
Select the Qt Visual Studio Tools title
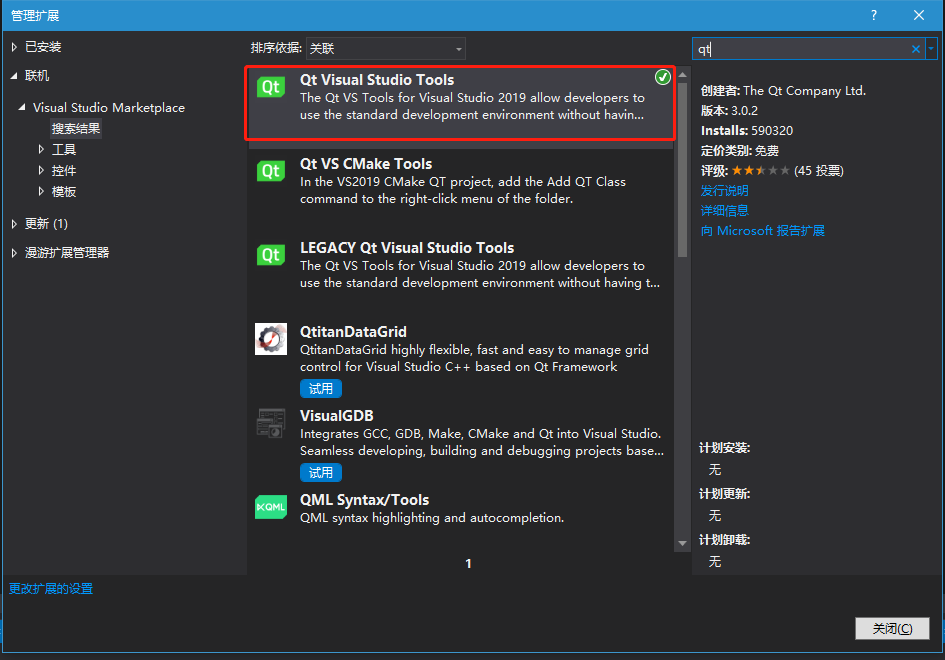pyautogui.click(x=377, y=80)
